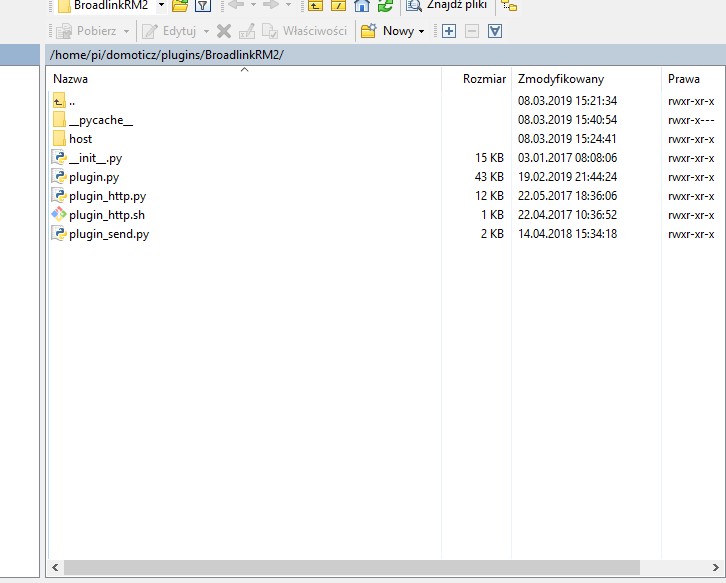Image resolution: width=726 pixels, height=583 pixels.
Task: Sort by Zmodyfikowany column header
Action: [x=561, y=79]
